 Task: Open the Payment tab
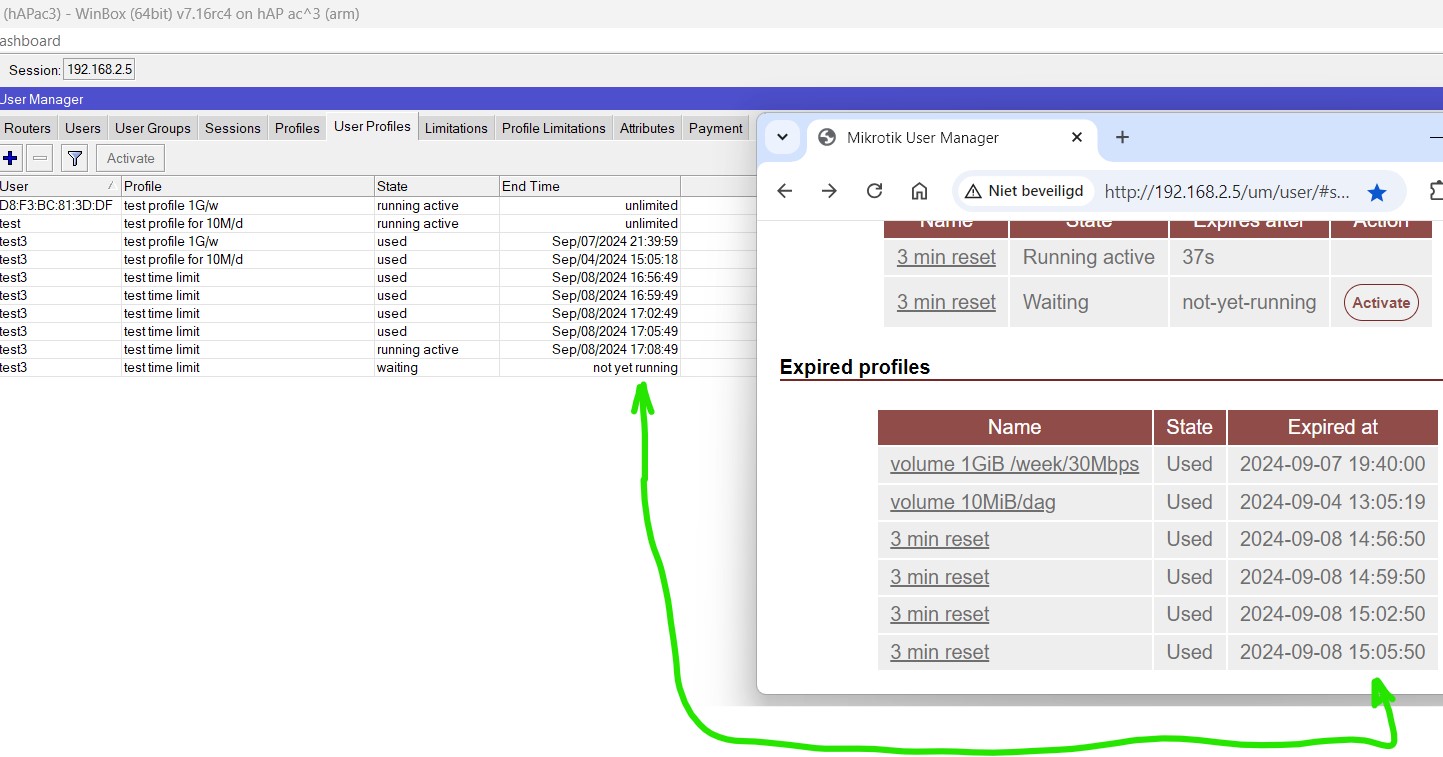click(715, 128)
